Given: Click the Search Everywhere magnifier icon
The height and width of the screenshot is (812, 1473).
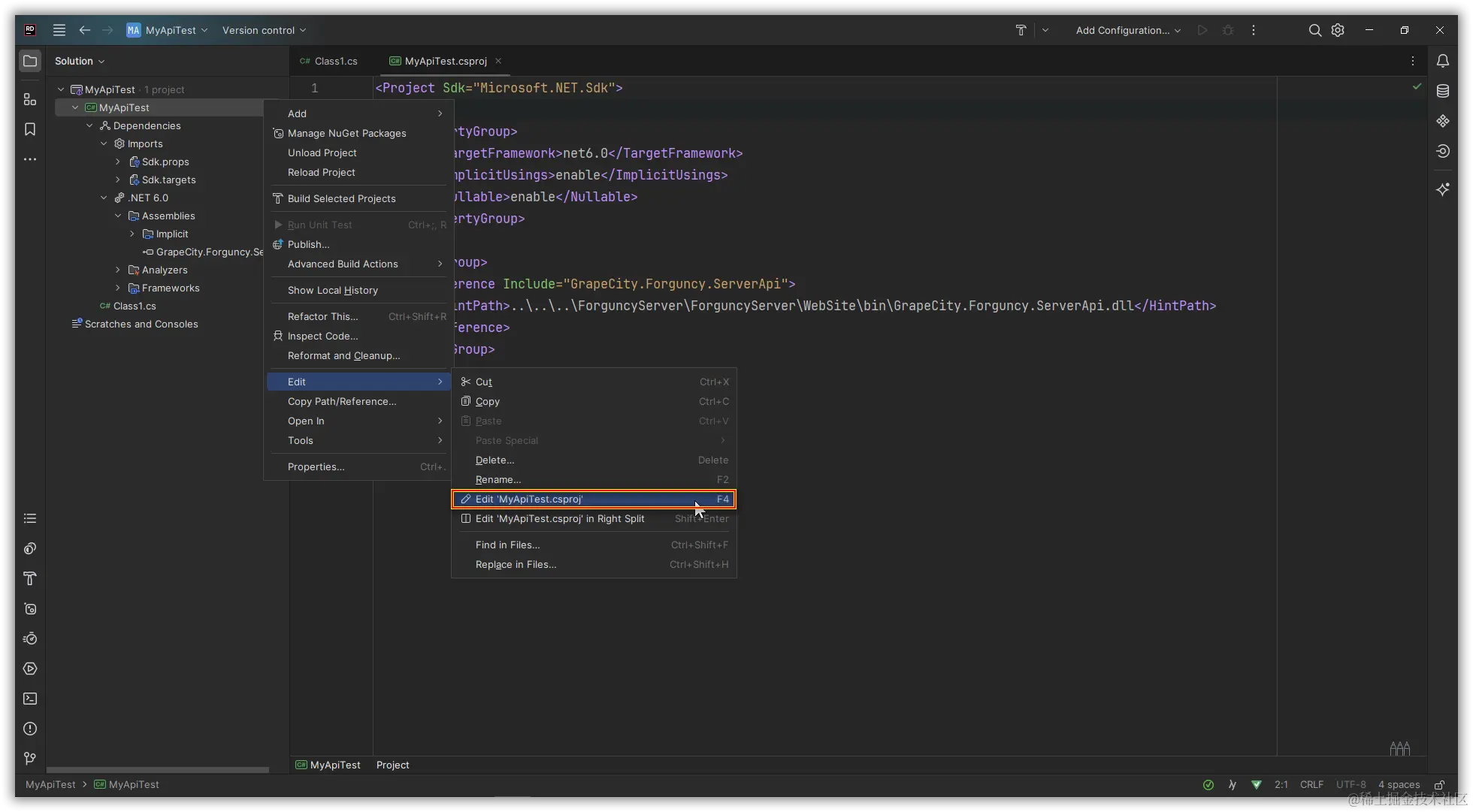Looking at the screenshot, I should click(x=1314, y=30).
